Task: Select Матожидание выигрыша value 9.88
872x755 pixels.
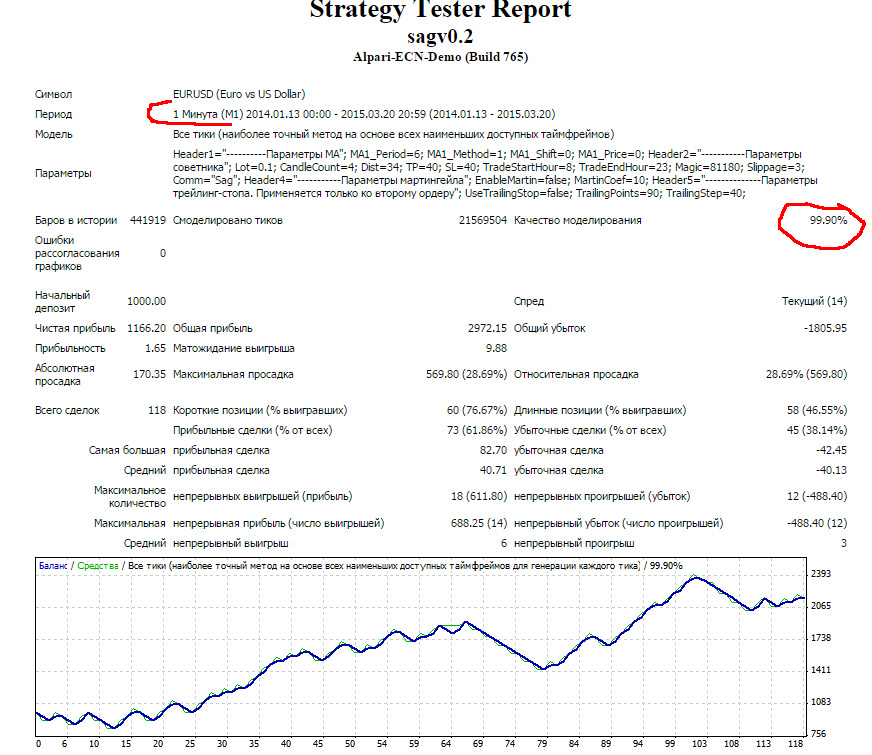Action: pyautogui.click(x=496, y=348)
